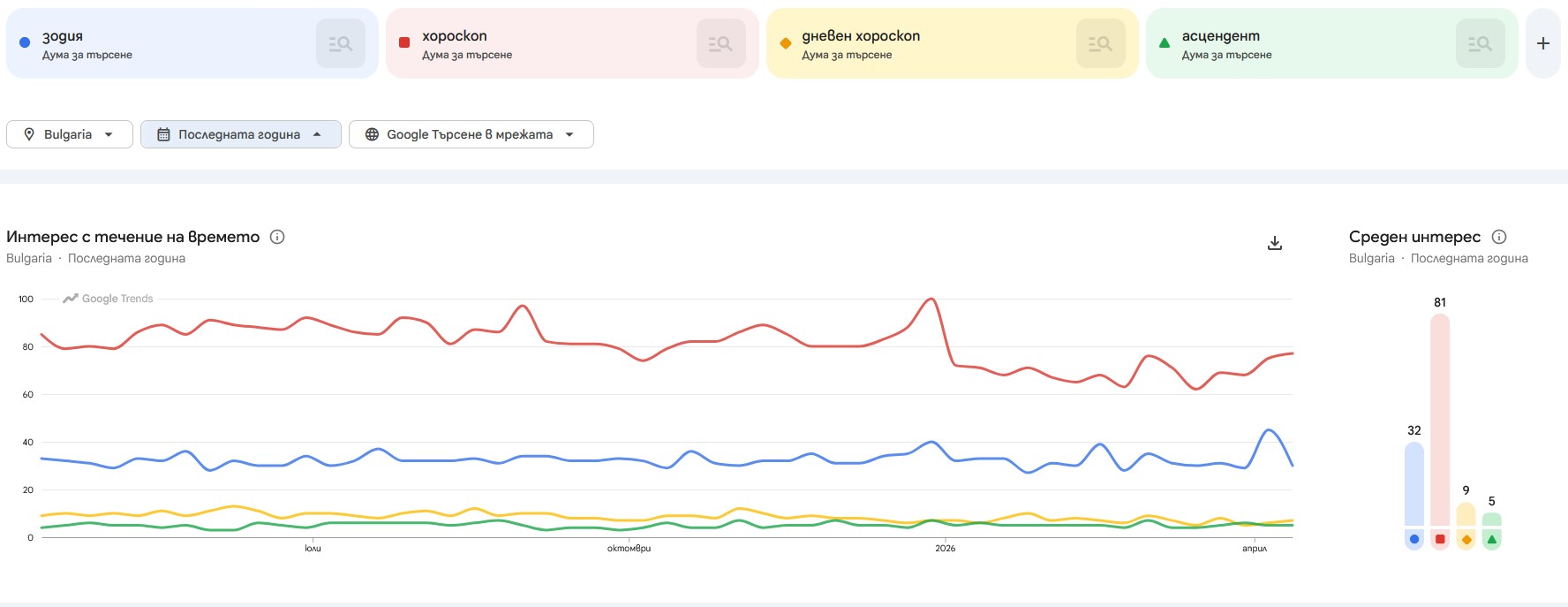Viewport: 1568px width, 607px height.
Task: Click the location pin icon beside Bulgaria
Action: coord(29,134)
